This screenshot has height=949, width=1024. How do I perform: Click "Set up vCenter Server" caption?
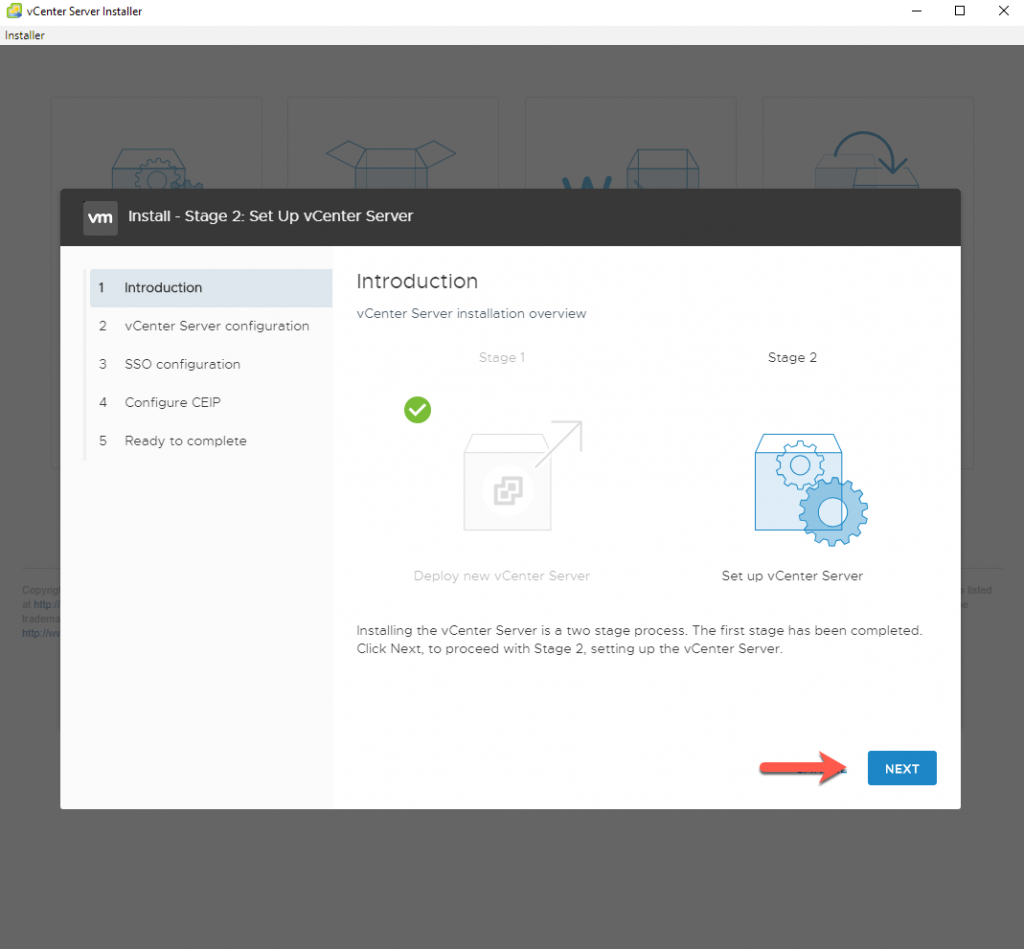click(792, 576)
